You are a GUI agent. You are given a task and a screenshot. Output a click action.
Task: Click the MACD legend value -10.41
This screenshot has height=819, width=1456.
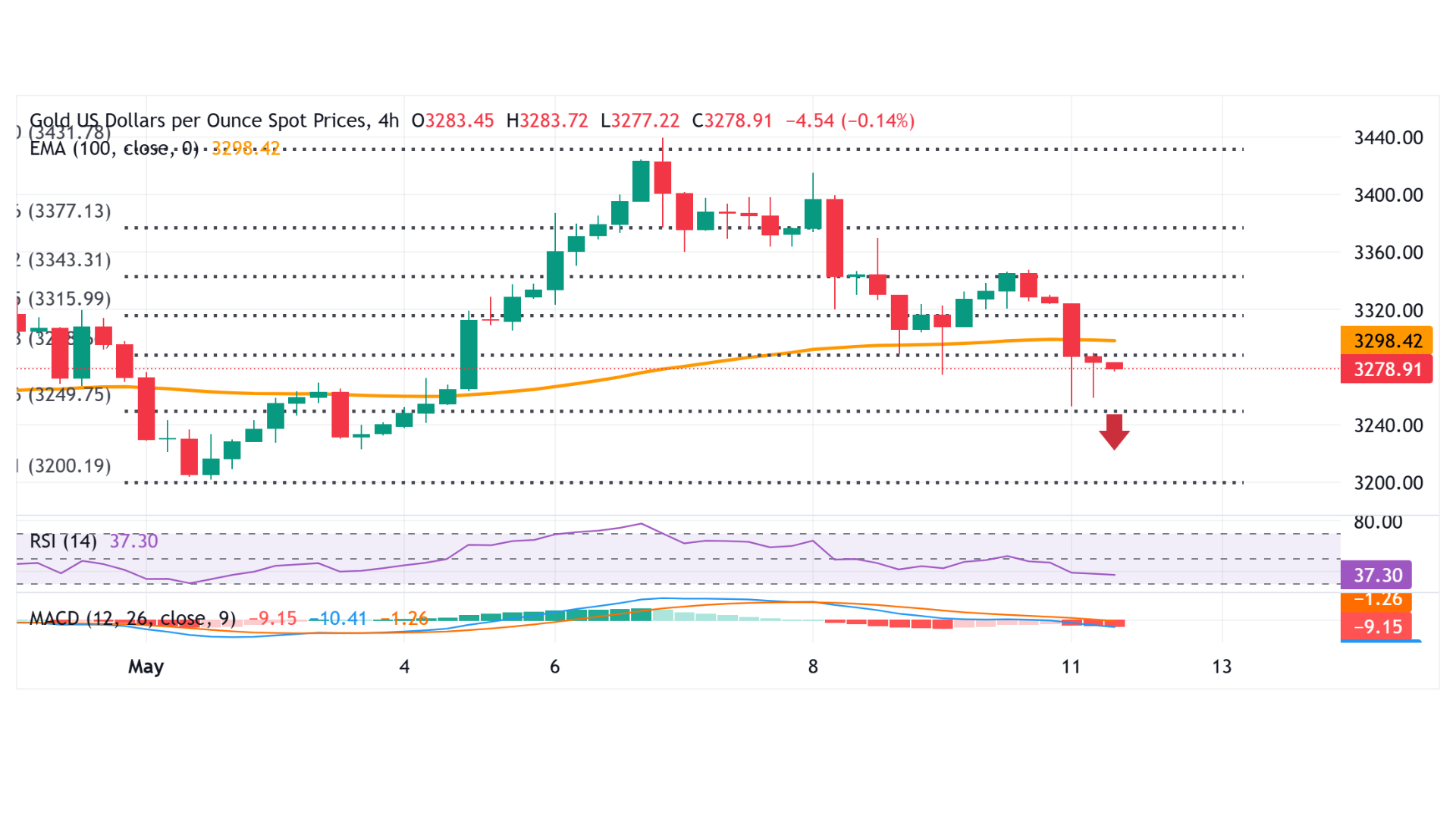click(x=338, y=619)
